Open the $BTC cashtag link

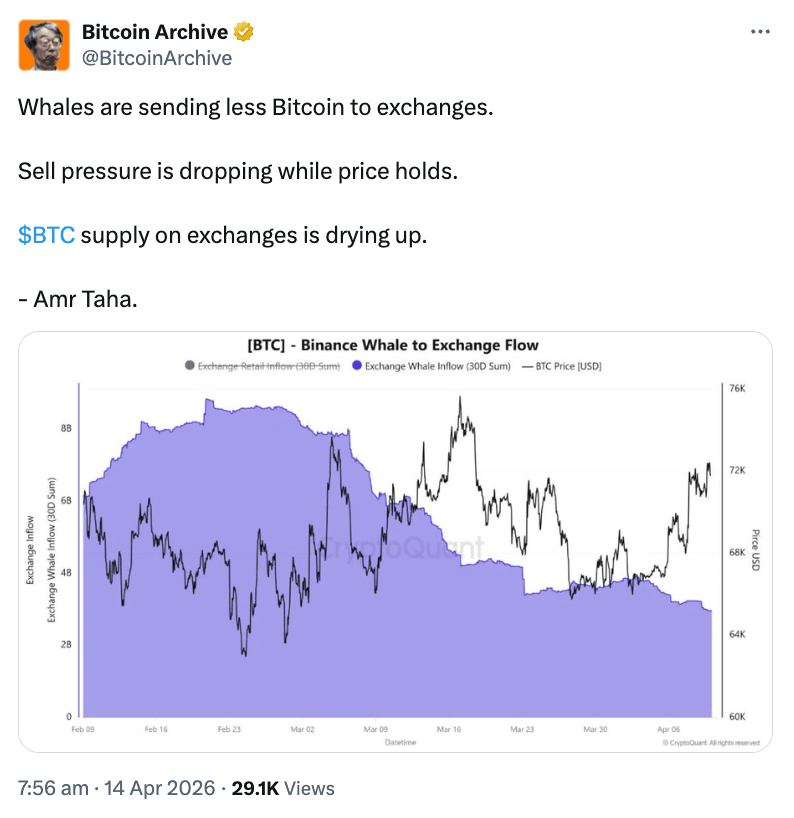click(x=46, y=236)
